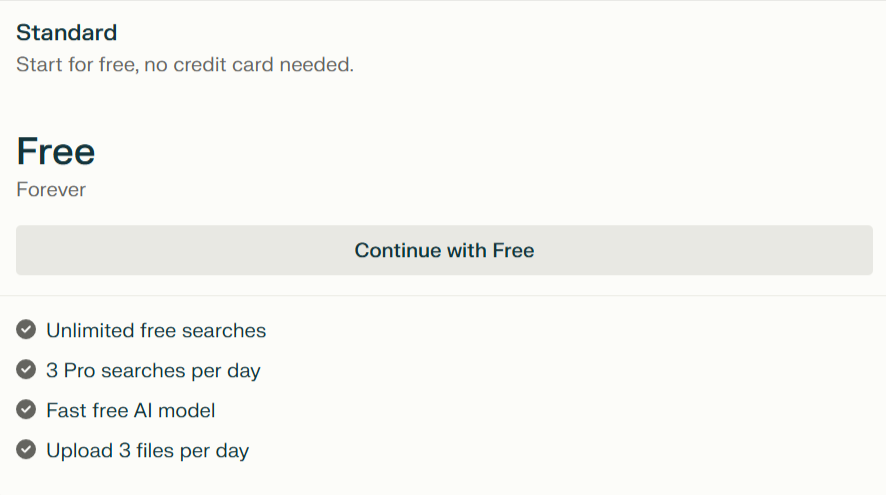Screen dimensions: 886x495
Task: Click the divider line below the Continue button
Action: 443,296
